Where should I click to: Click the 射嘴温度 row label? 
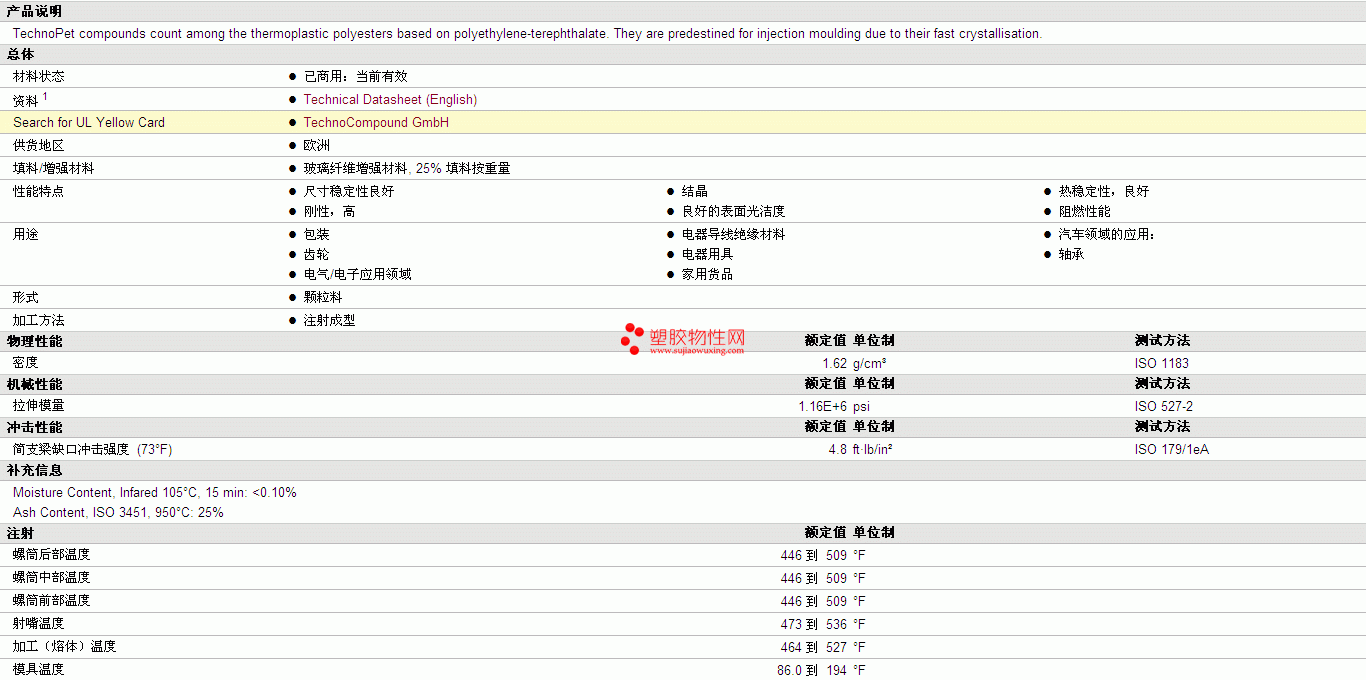pyautogui.click(x=39, y=624)
